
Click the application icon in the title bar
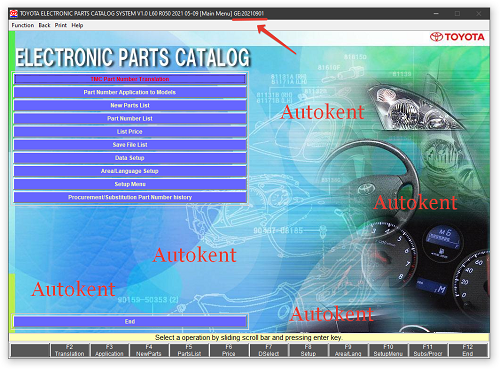tap(14, 13)
